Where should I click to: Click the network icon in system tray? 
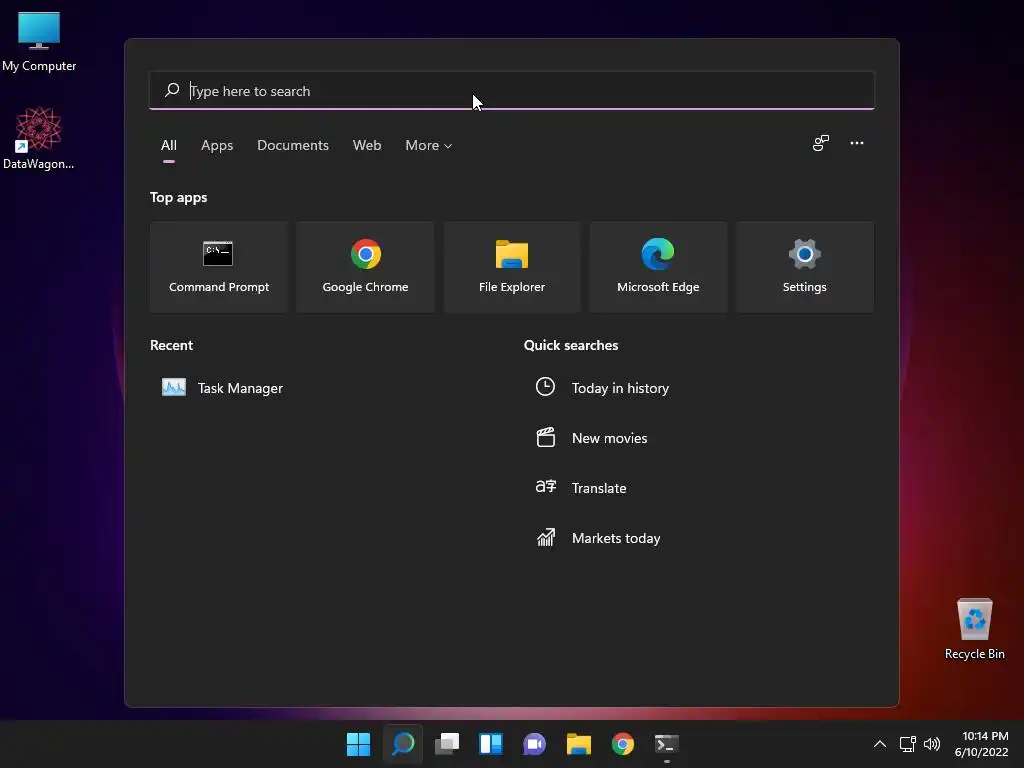907,744
